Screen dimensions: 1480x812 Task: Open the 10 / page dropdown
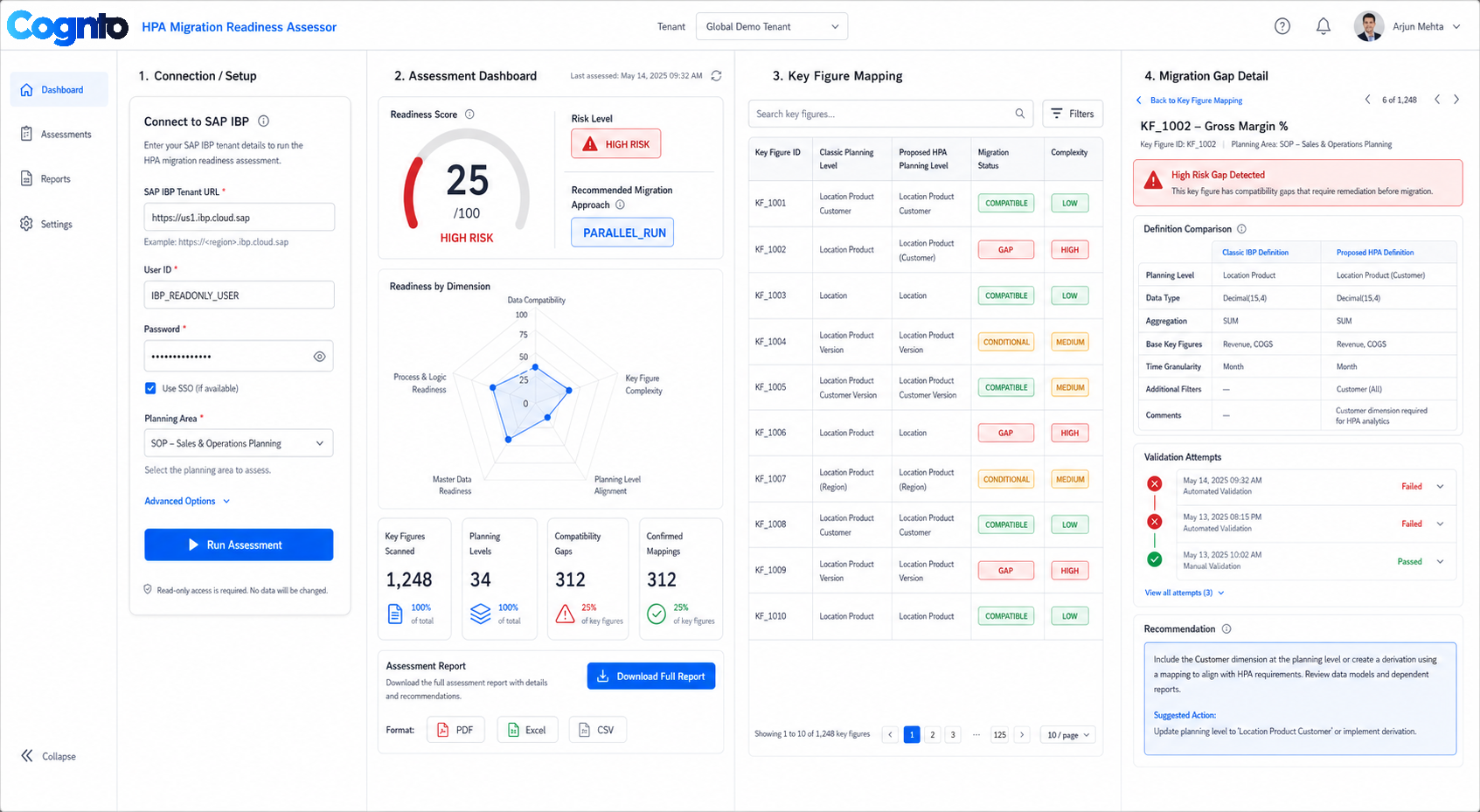pyautogui.click(x=1069, y=735)
